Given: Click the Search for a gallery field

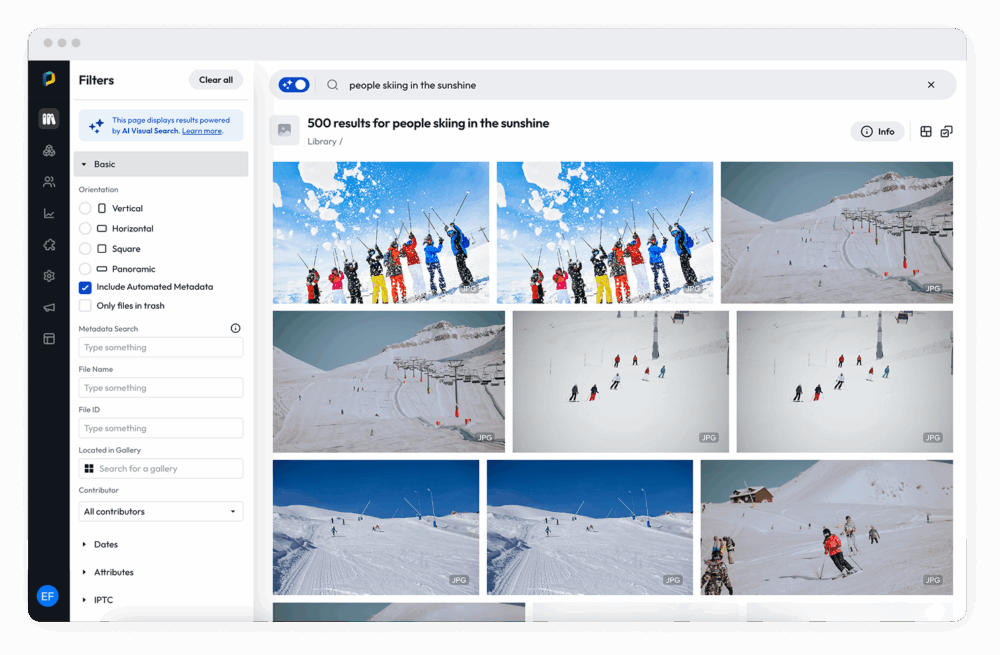Looking at the screenshot, I should 161,469.
